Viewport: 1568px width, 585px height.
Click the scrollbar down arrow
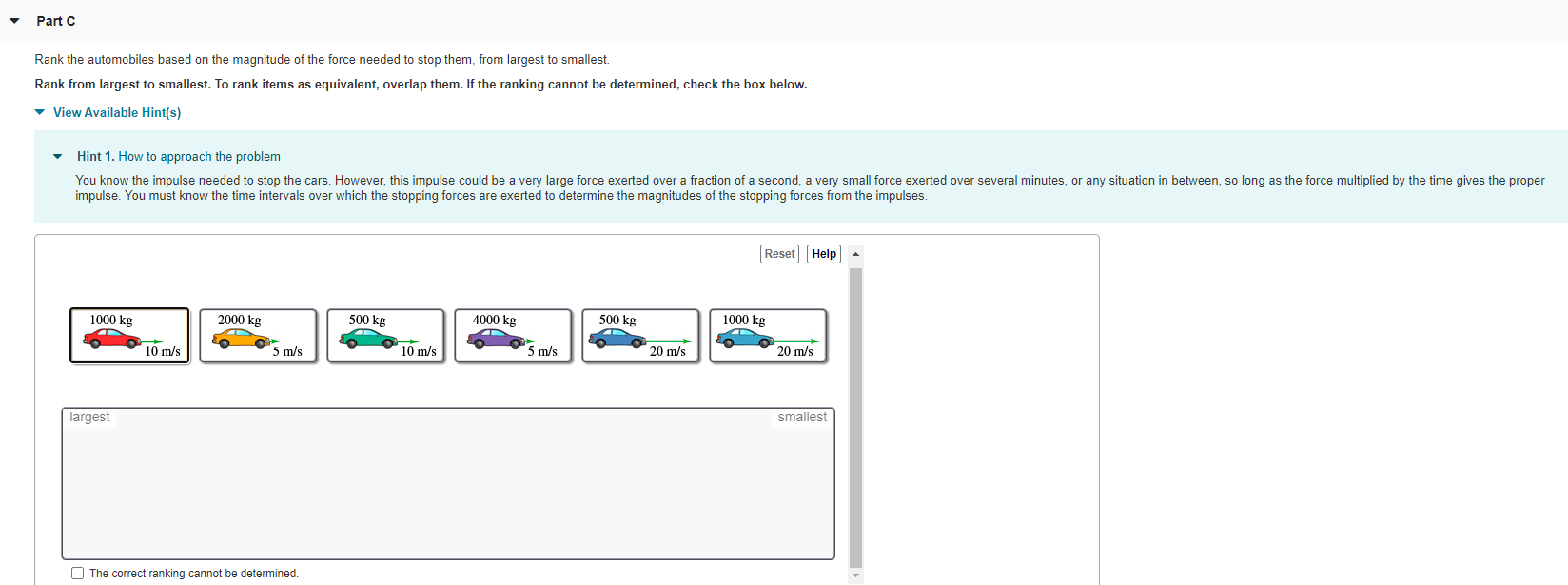click(x=855, y=575)
